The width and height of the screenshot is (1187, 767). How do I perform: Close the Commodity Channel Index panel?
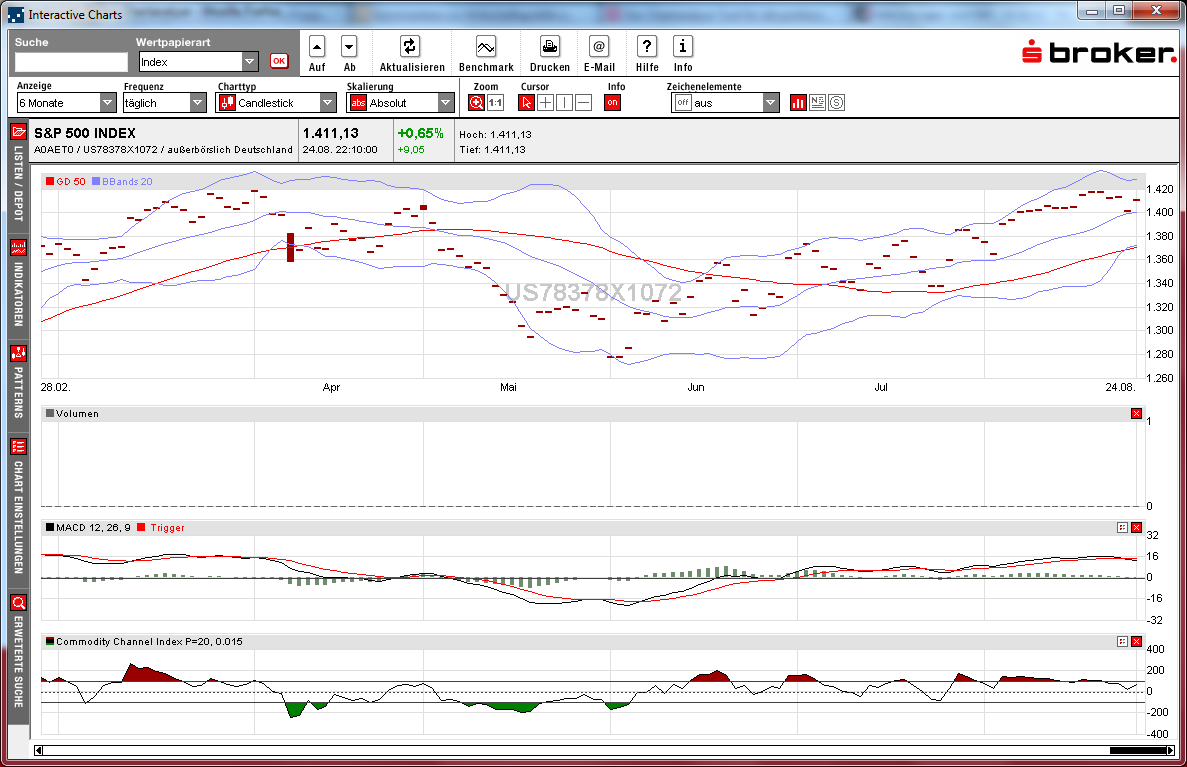tap(1136, 641)
